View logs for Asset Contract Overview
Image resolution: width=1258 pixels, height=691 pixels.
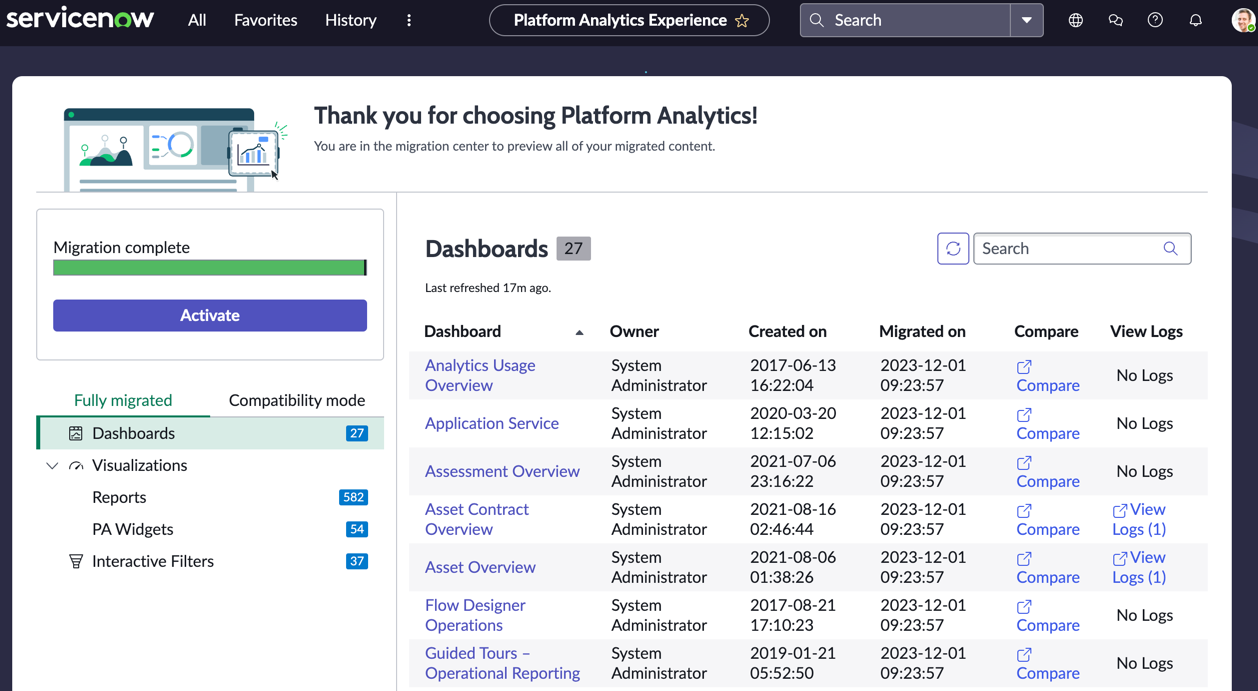click(x=1139, y=519)
